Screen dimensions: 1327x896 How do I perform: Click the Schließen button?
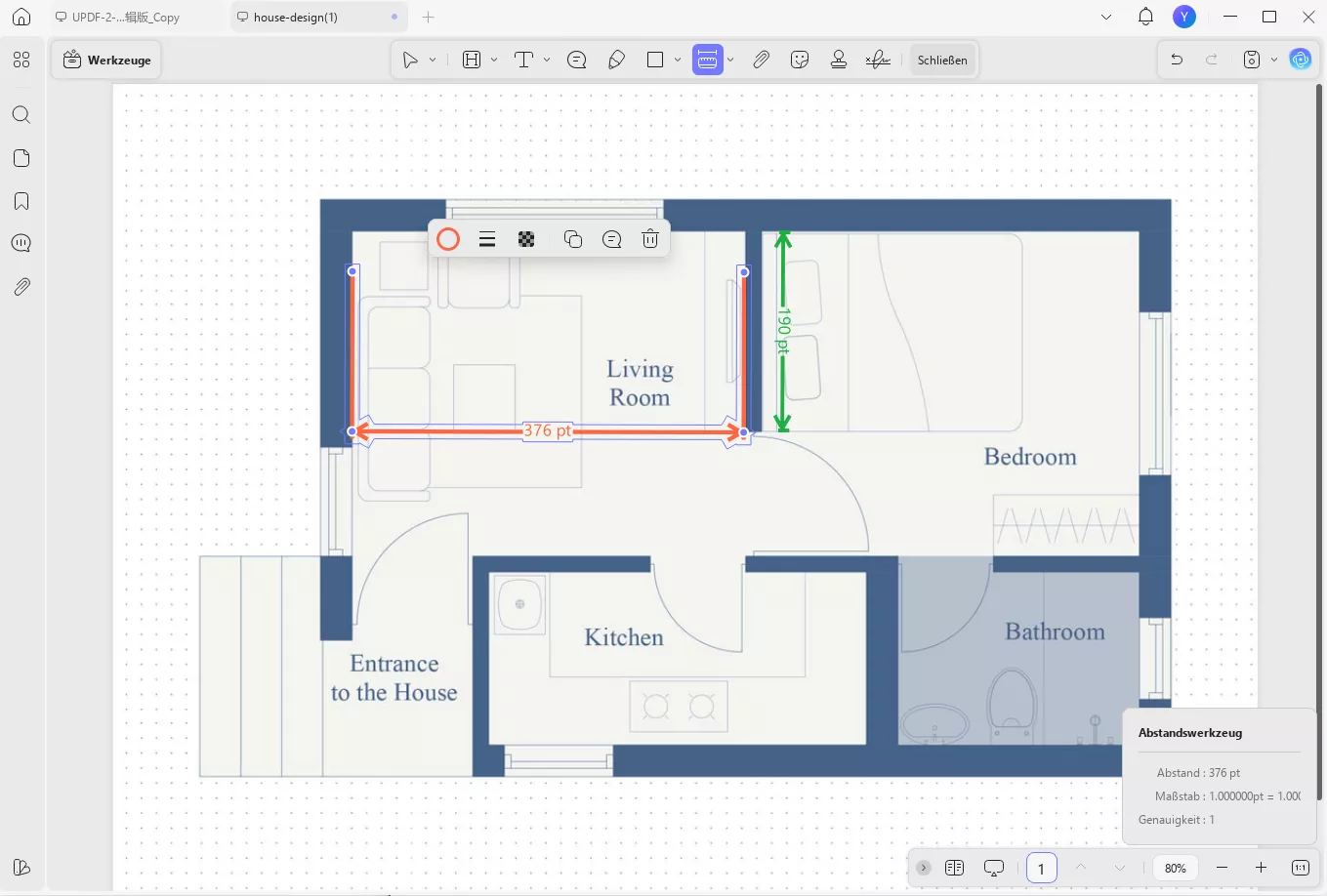point(941,60)
